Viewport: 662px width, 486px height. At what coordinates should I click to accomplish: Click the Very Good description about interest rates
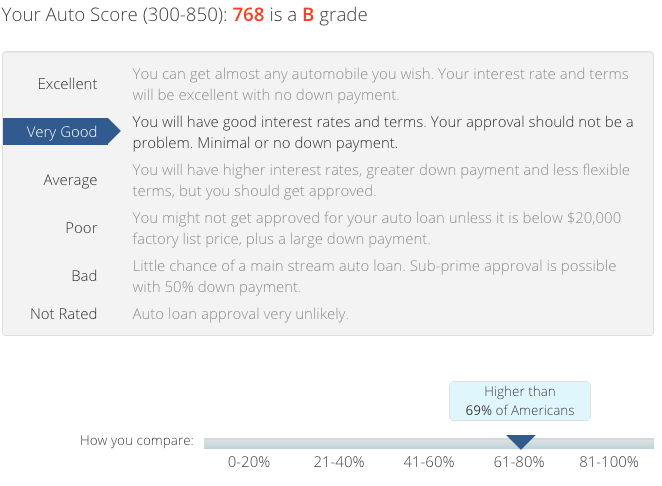click(x=383, y=132)
